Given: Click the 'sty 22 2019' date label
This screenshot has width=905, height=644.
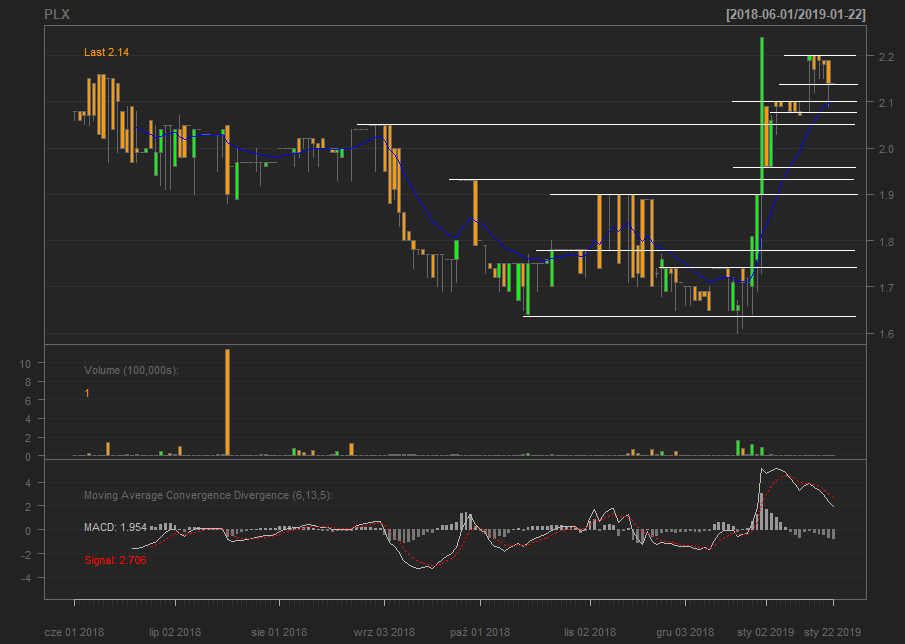Looking at the screenshot, I should tap(832, 632).
